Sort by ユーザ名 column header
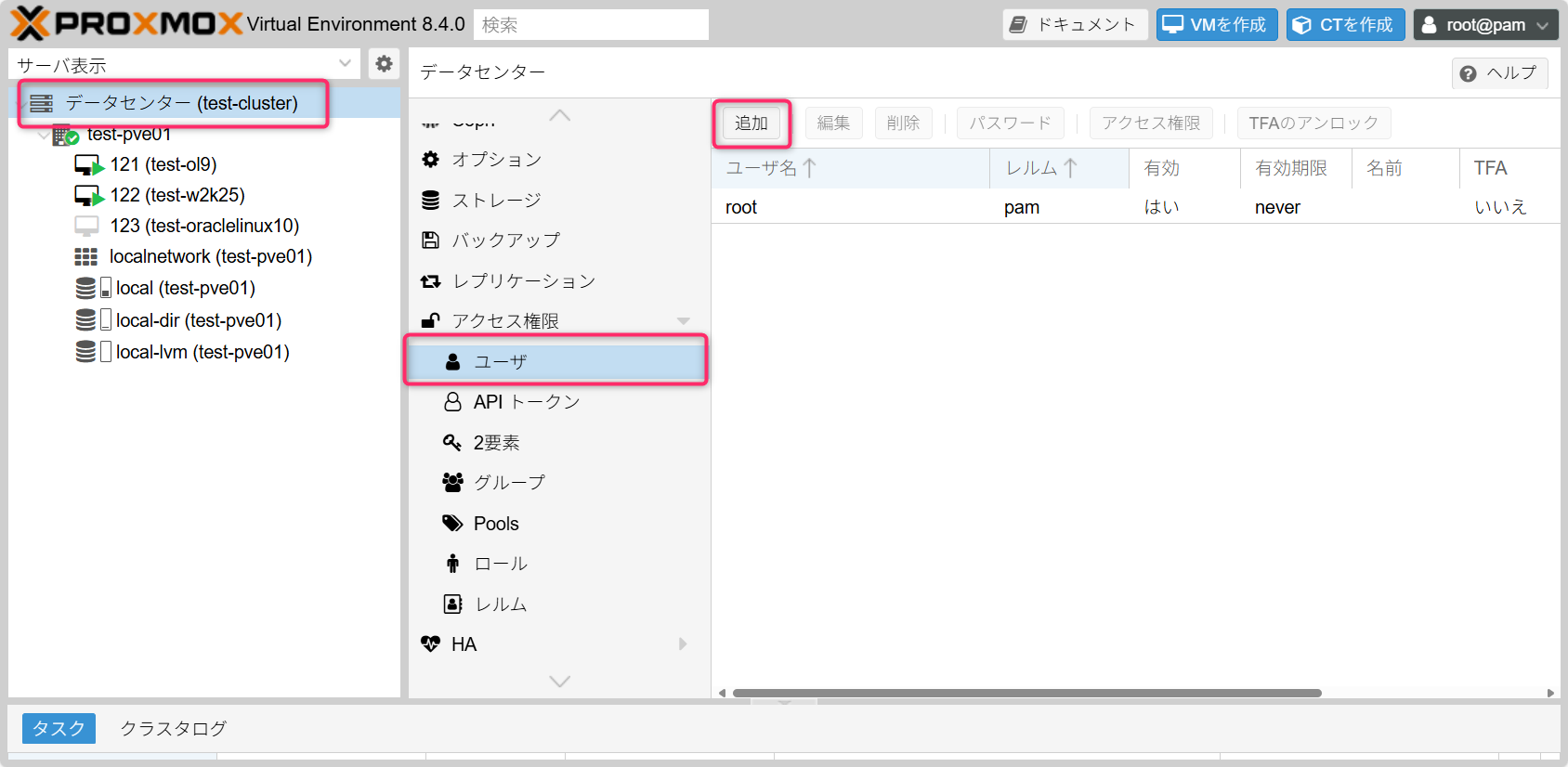The height and width of the screenshot is (767, 1568). pyautogui.click(x=850, y=168)
